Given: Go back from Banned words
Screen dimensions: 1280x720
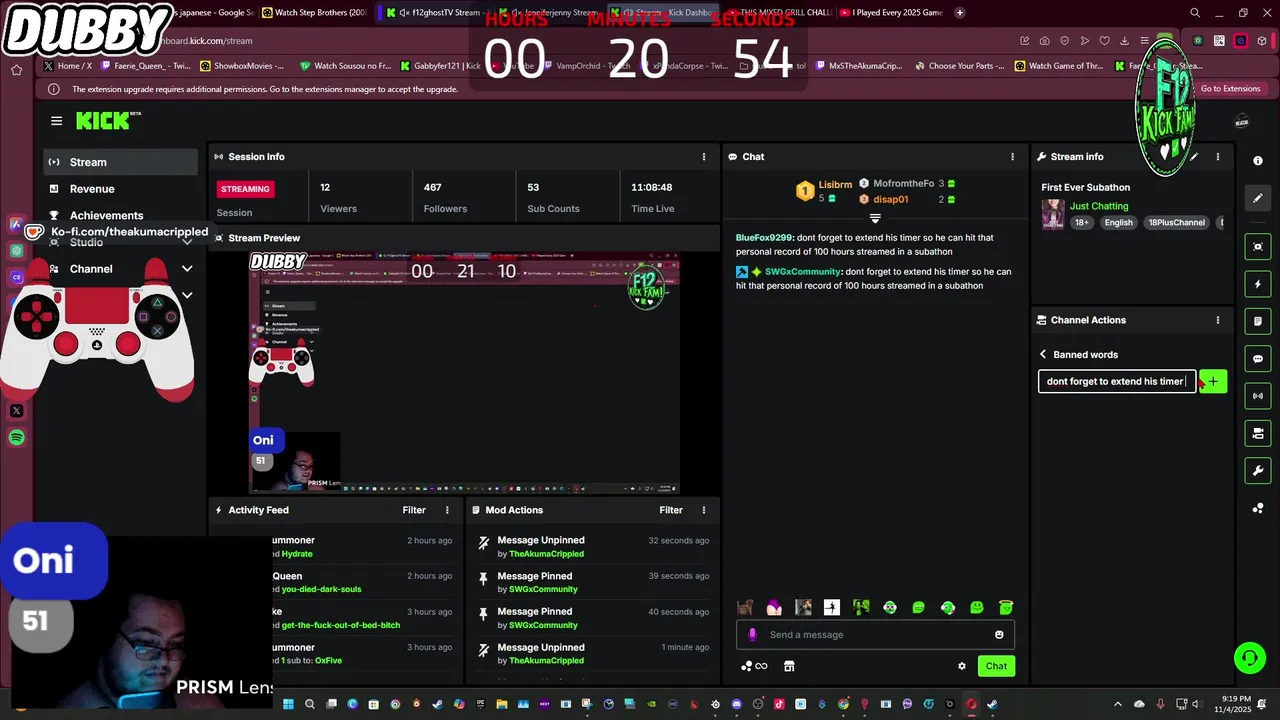Looking at the screenshot, I should (1043, 354).
